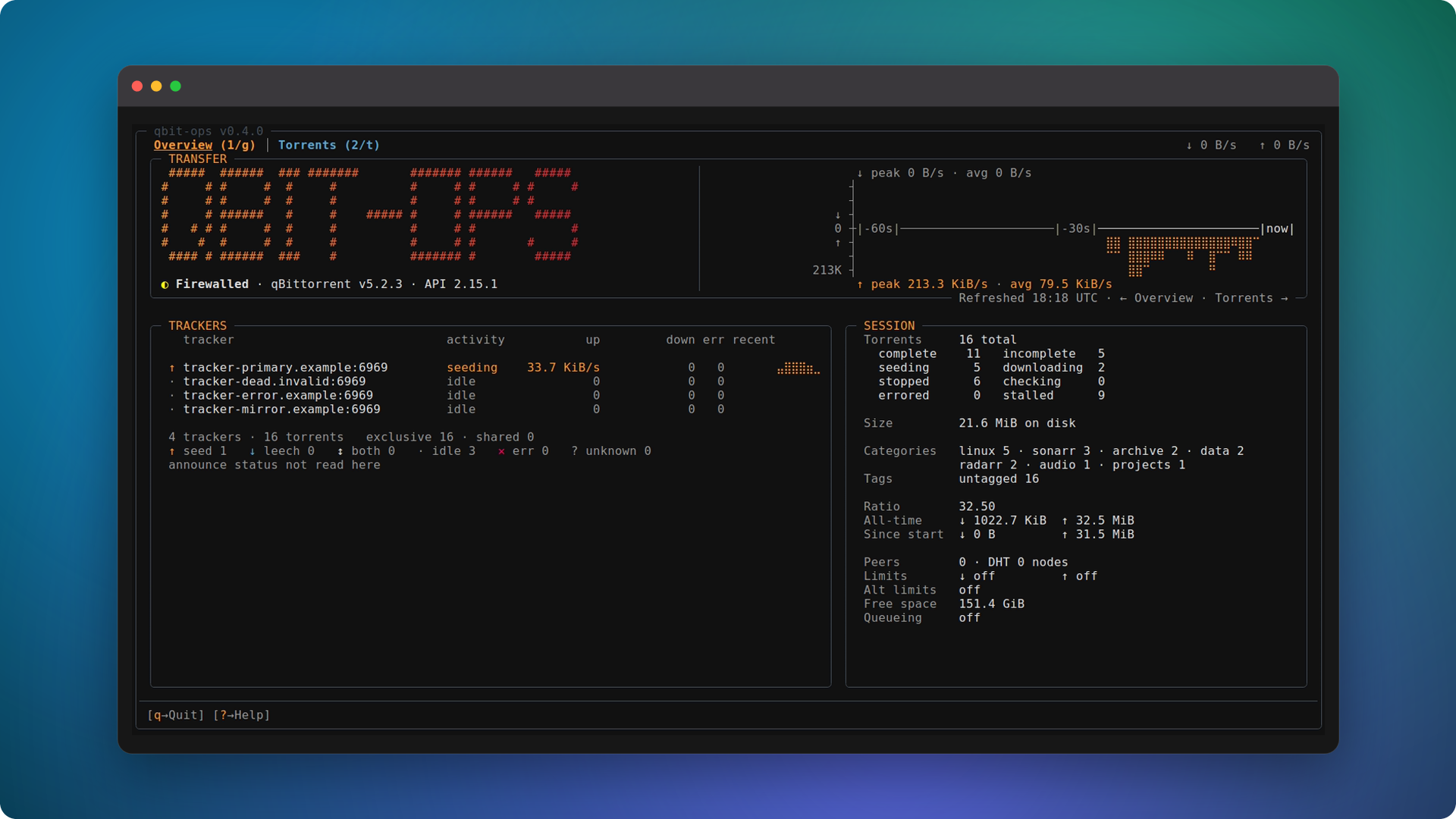Screen dimensions: 1456x819
Task: Click the ? unknown 0 legend entry
Action: click(x=611, y=451)
